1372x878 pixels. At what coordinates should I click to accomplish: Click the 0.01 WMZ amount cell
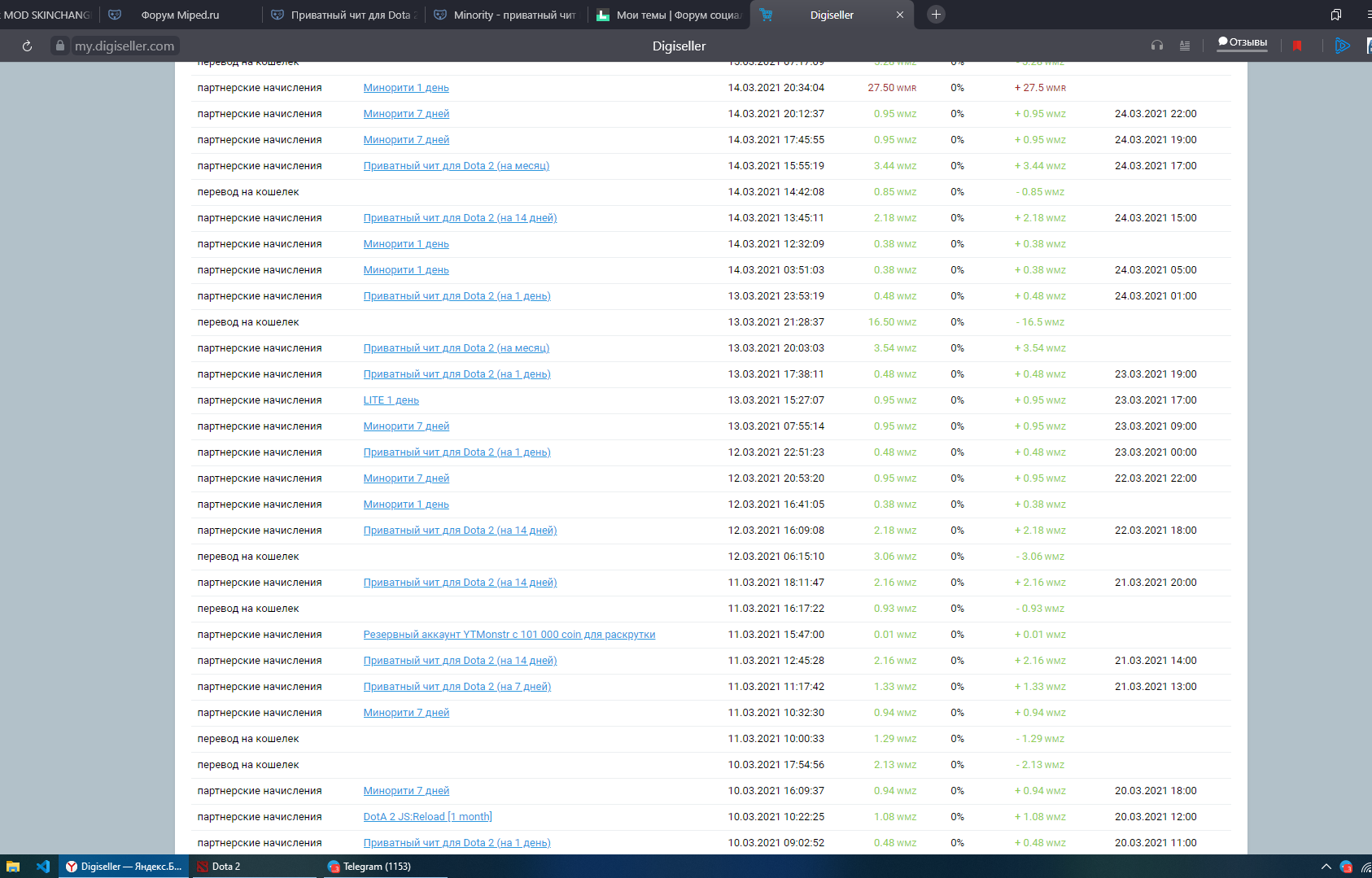click(895, 635)
